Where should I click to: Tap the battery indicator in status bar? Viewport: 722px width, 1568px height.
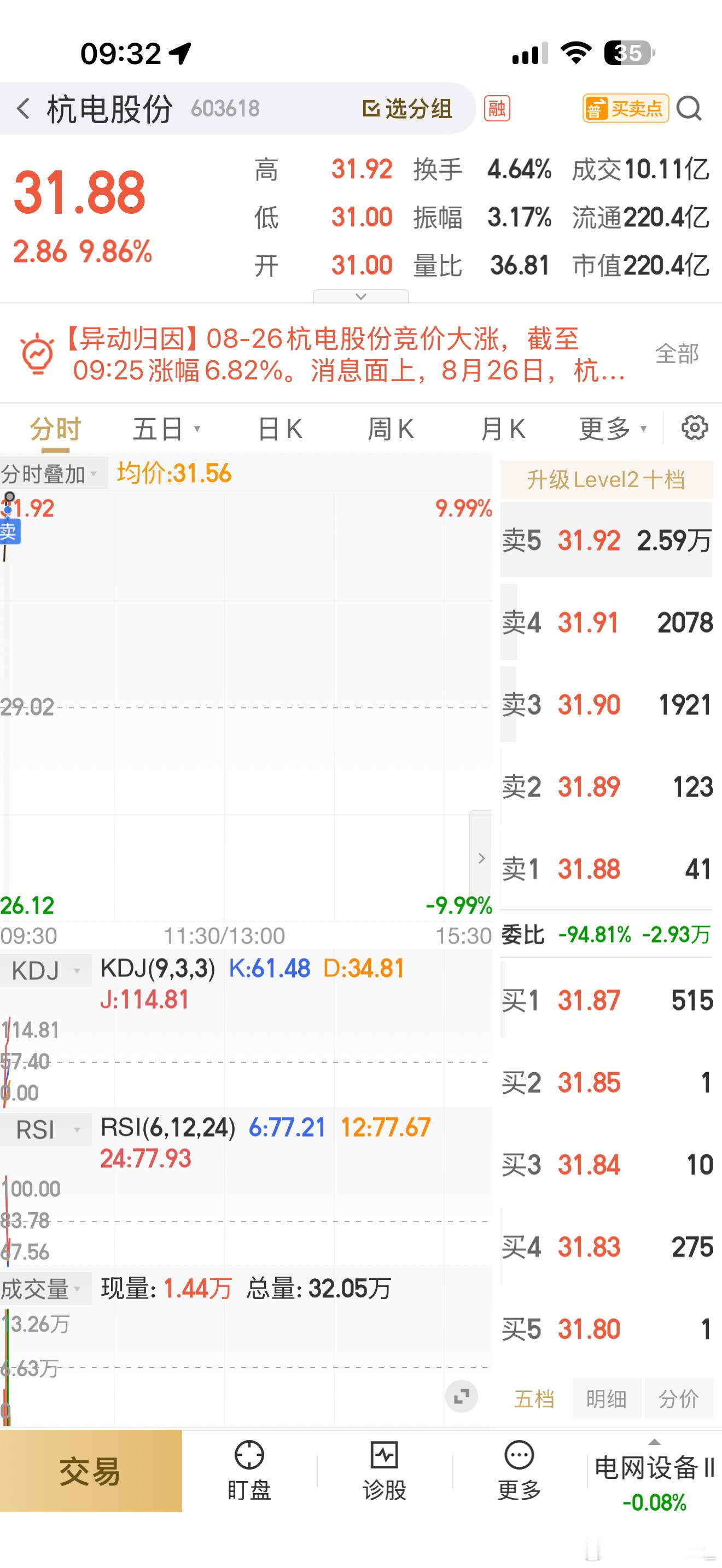pos(630,53)
